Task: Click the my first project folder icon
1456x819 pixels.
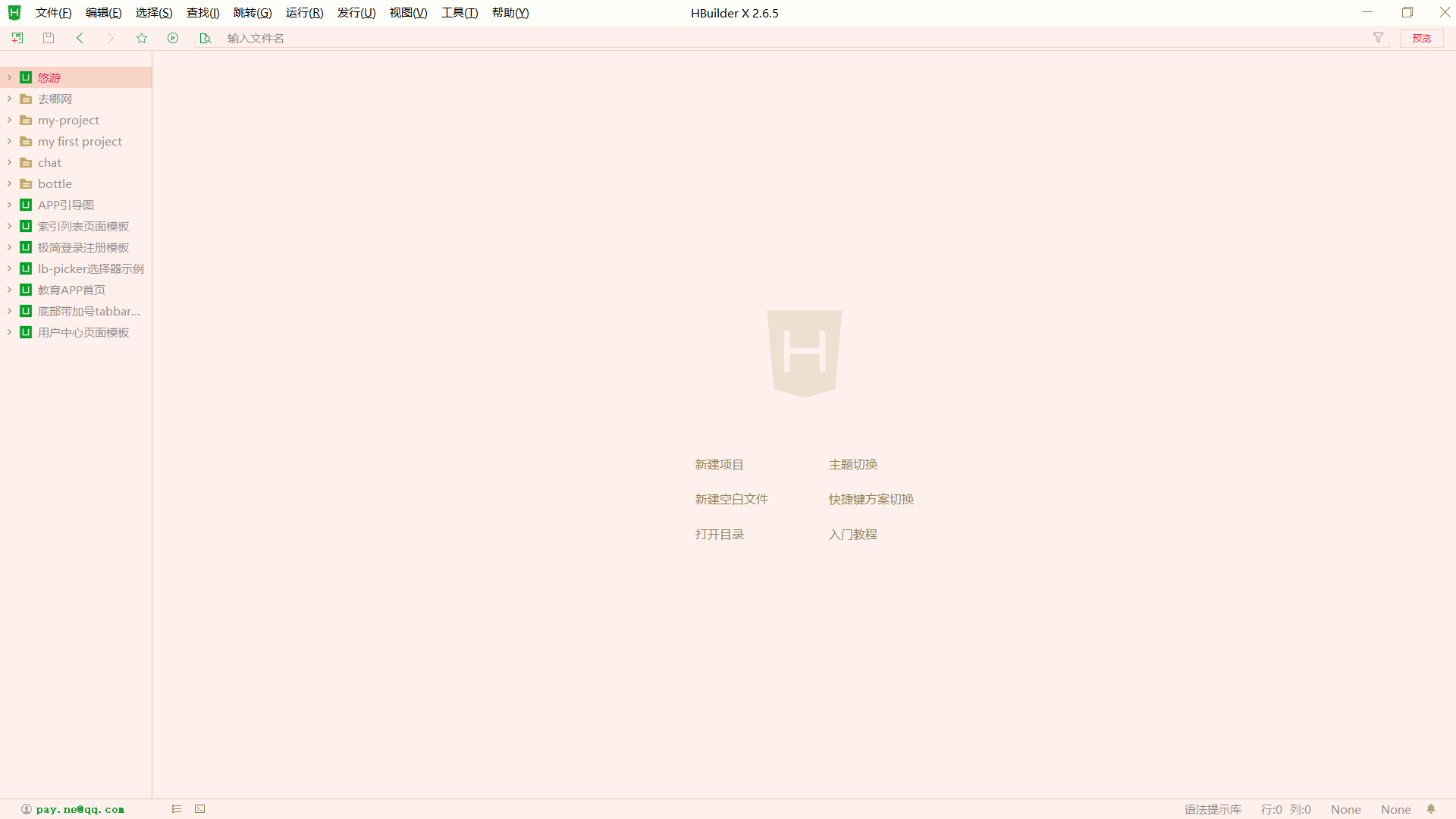Action: 26,141
